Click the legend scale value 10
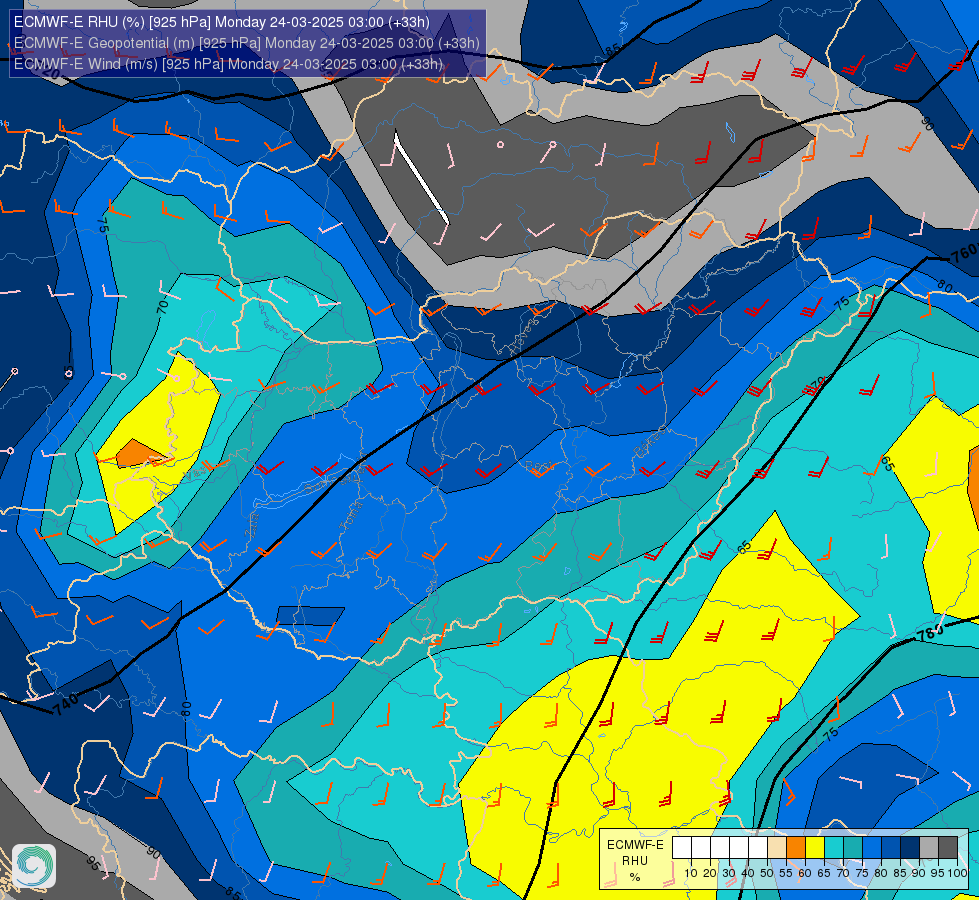Image resolution: width=979 pixels, height=900 pixels. [691, 873]
